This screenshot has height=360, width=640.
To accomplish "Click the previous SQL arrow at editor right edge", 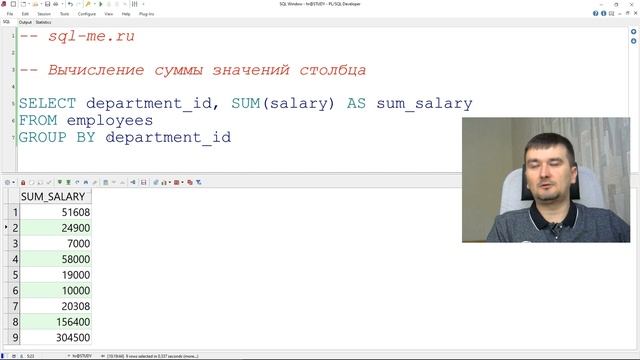I will coord(633,31).
